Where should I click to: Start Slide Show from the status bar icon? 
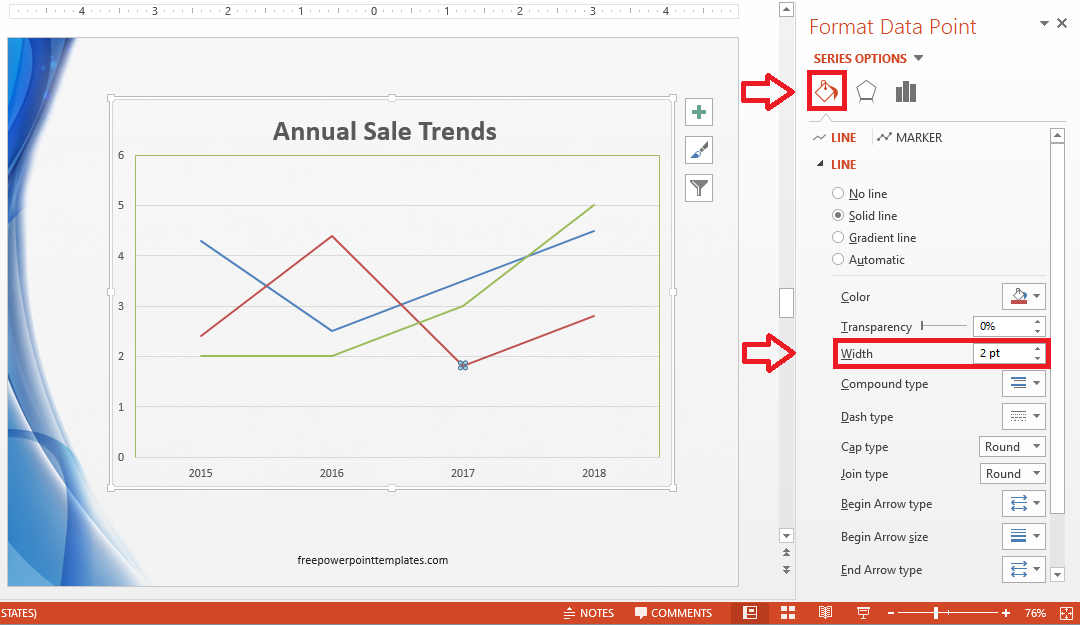pyautogui.click(x=862, y=612)
